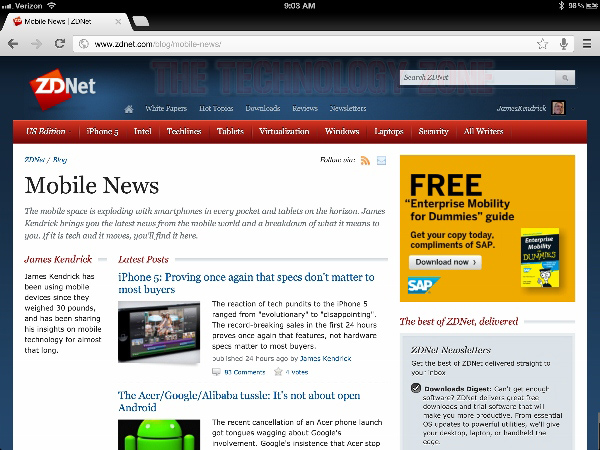The image size is (600, 450).
Task: Click the comments speech bubble icon
Action: click(216, 372)
